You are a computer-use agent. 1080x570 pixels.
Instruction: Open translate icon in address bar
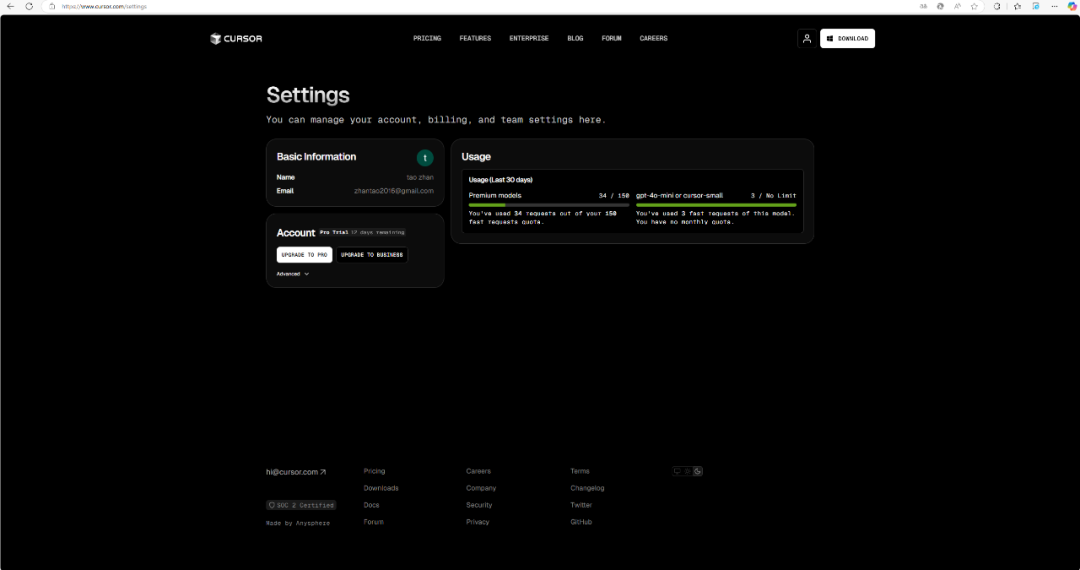click(923, 6)
